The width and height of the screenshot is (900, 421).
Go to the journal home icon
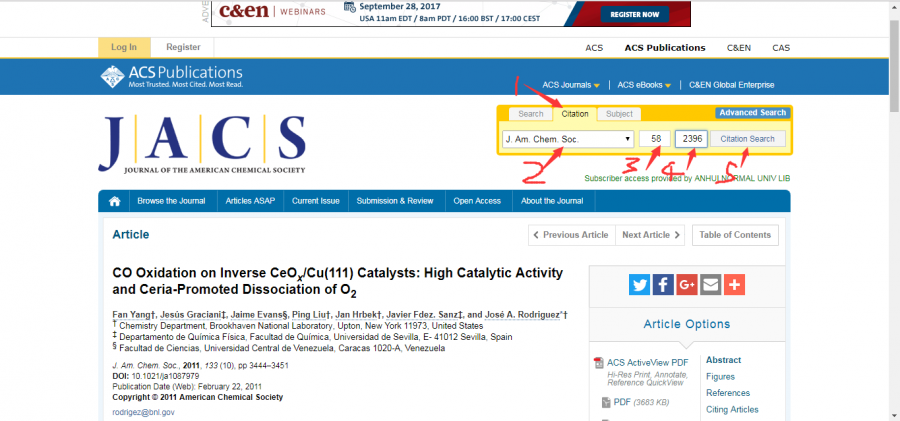click(115, 201)
